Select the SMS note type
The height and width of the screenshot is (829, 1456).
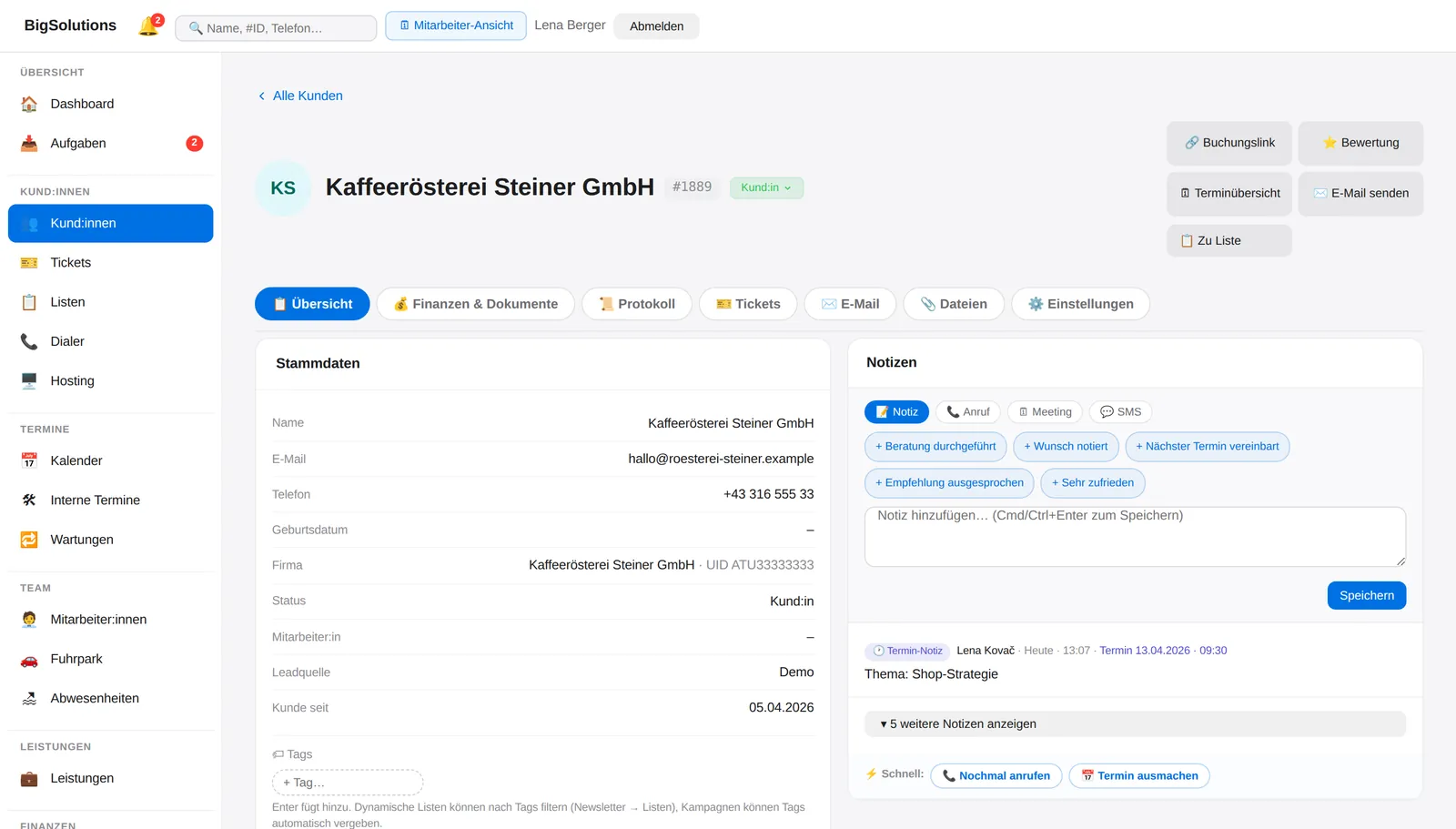click(x=1120, y=411)
